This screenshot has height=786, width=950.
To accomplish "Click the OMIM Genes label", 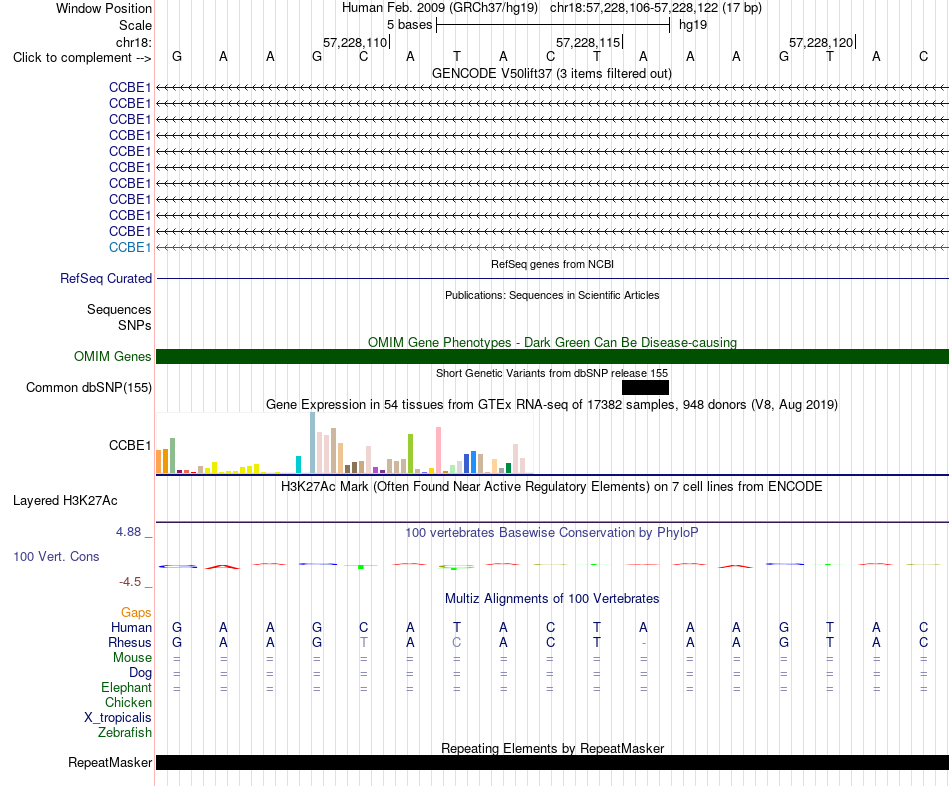I will [x=112, y=356].
